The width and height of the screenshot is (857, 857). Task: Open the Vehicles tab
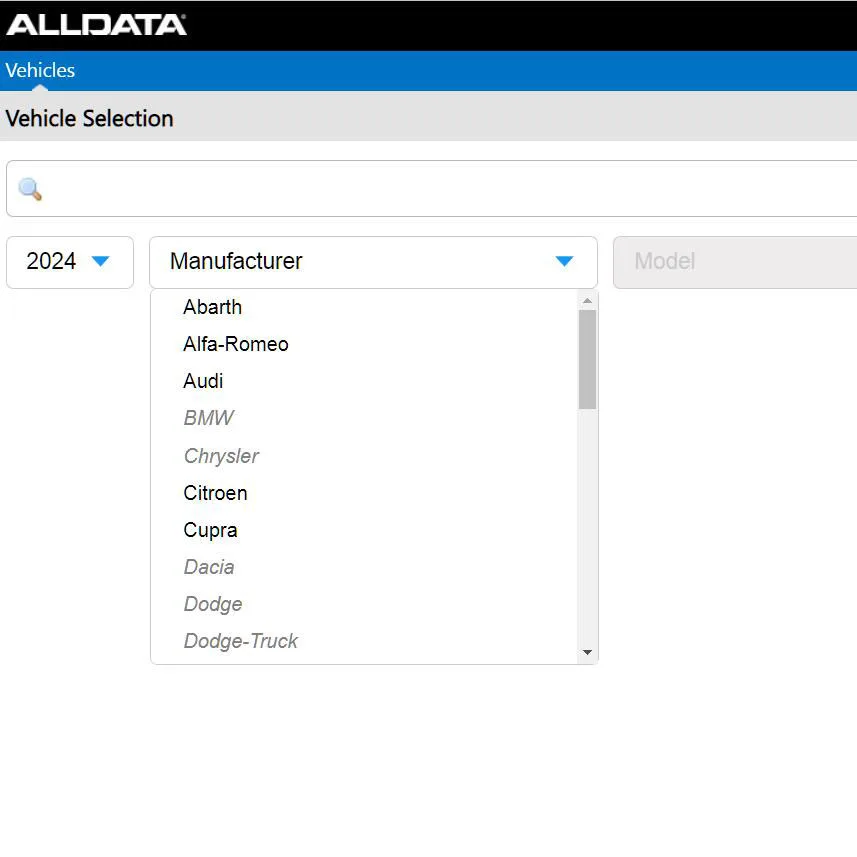(x=40, y=70)
